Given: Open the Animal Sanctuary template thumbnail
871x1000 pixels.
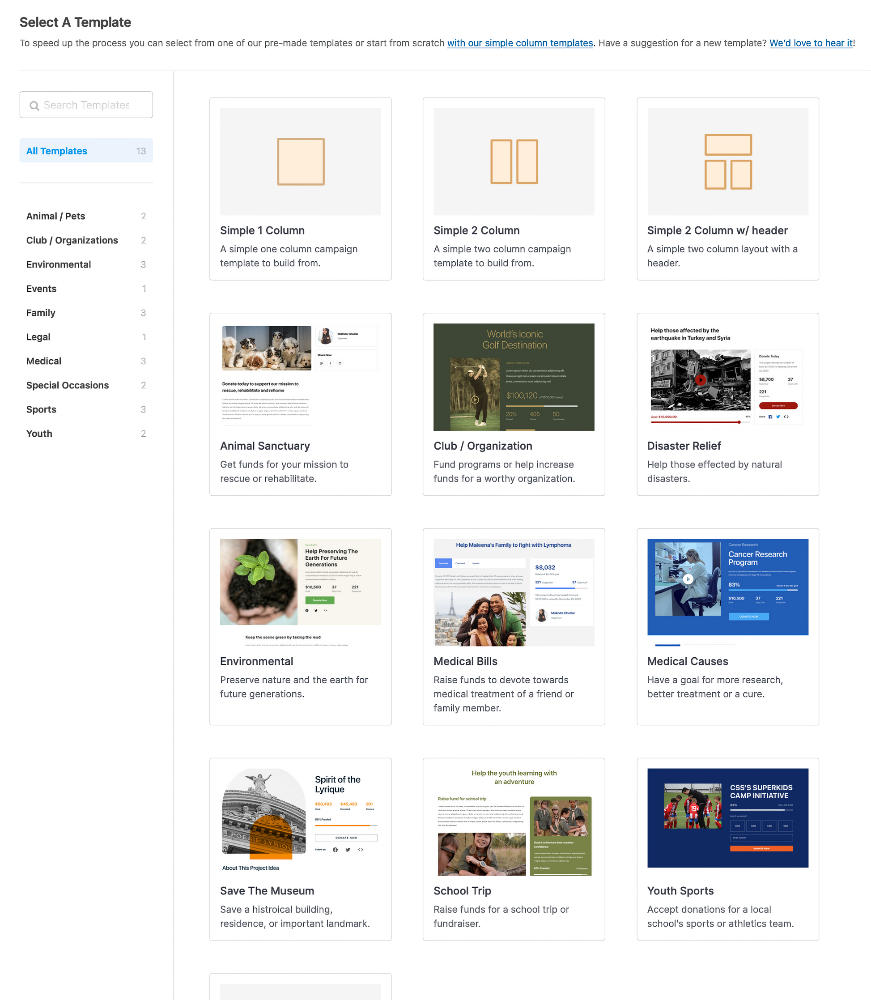Looking at the screenshot, I should pos(300,376).
